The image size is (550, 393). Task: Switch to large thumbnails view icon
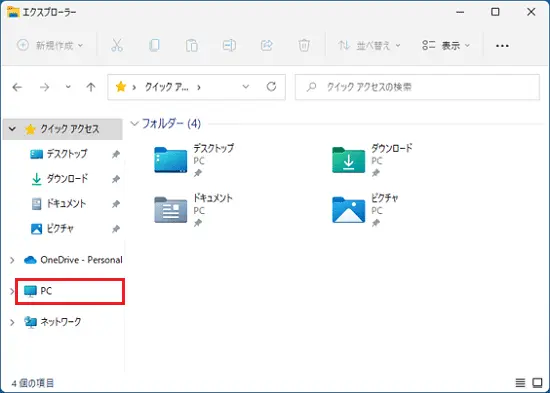(537, 382)
